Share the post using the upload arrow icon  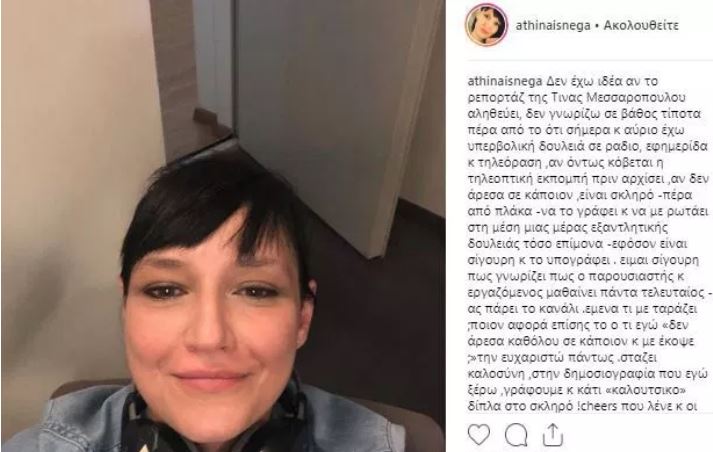click(x=553, y=435)
